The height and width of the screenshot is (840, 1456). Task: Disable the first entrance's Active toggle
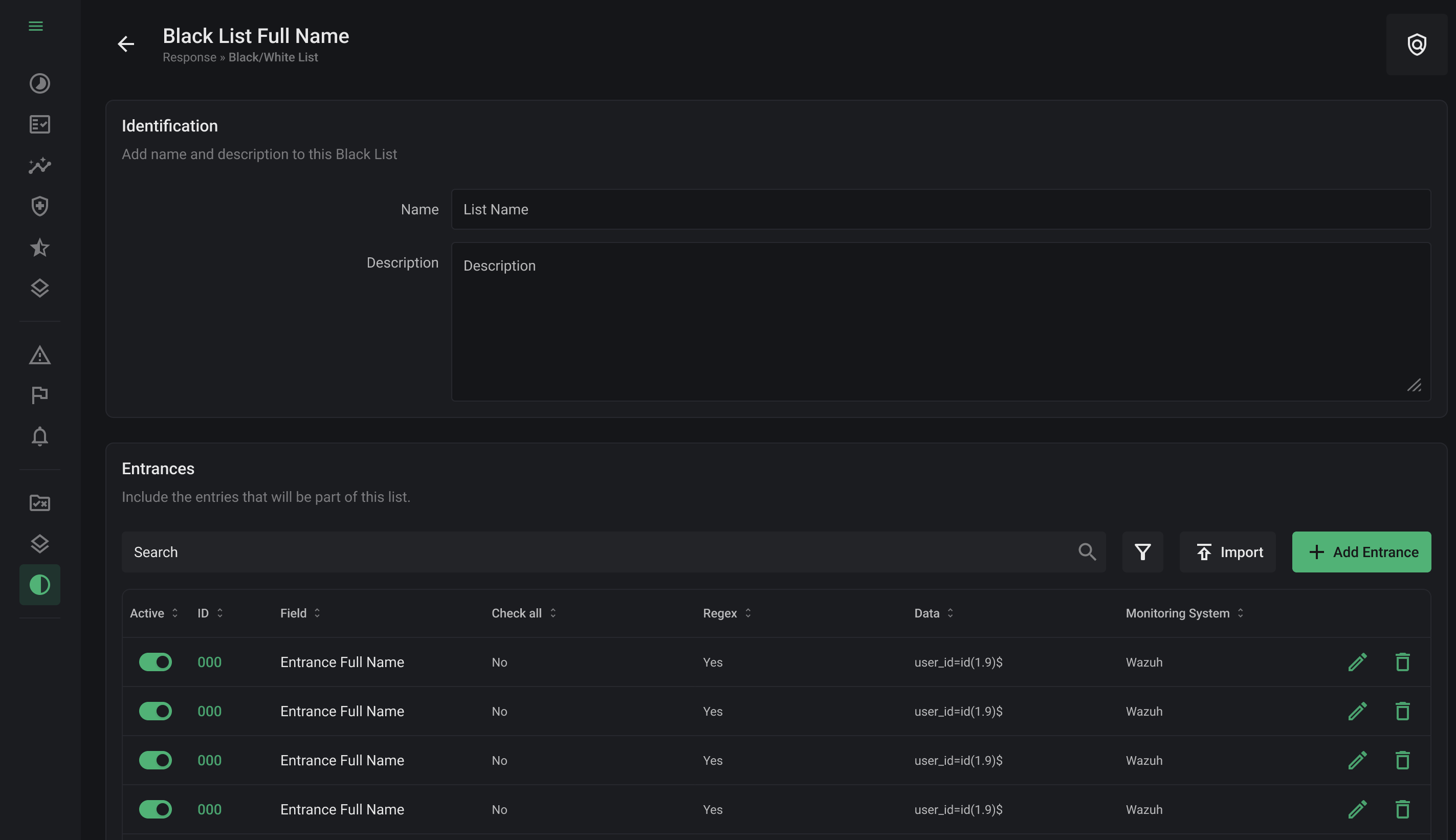(155, 662)
